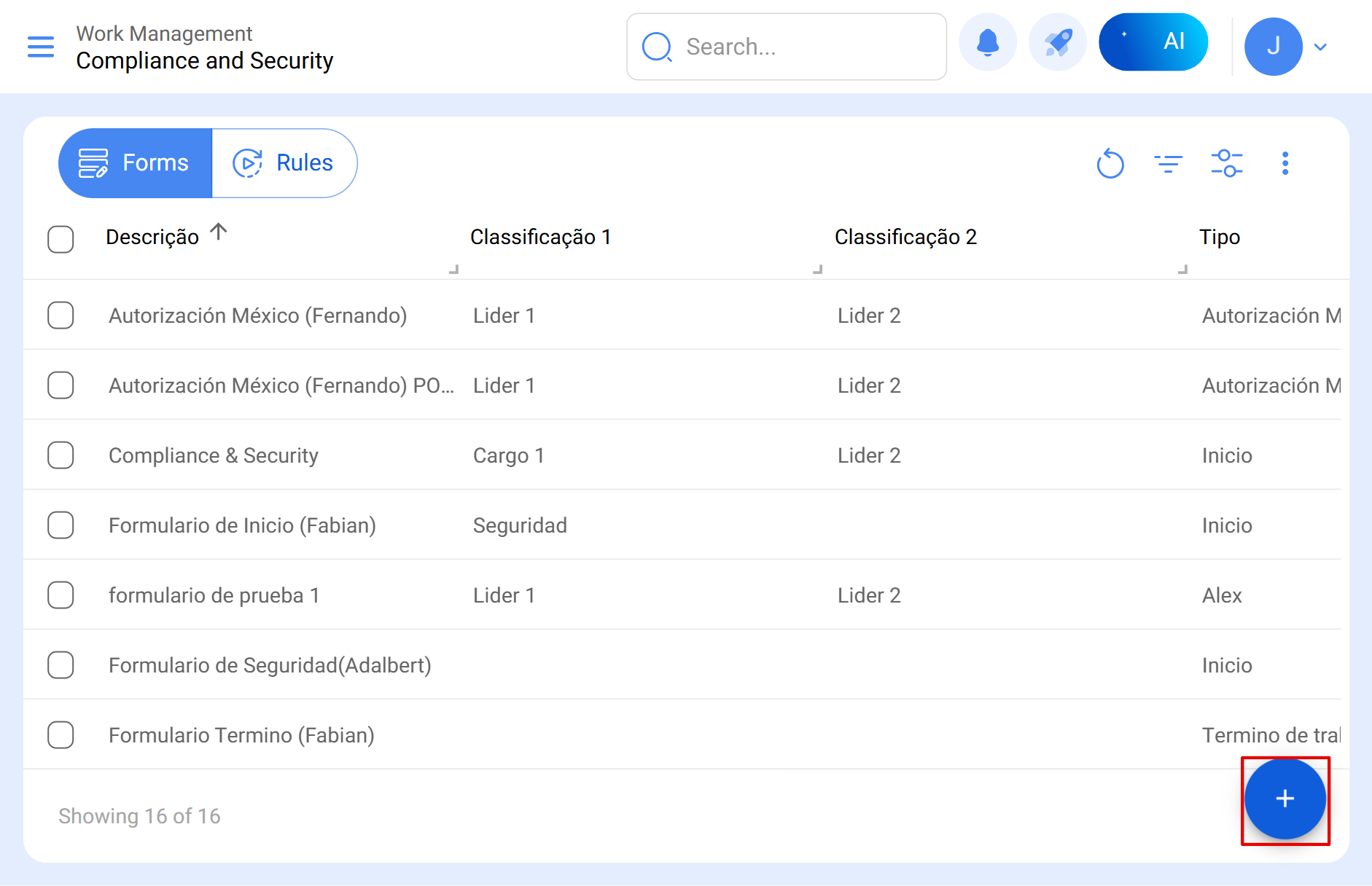Screen dimensions: 1372x886
Task: Click the Classificação 1 column header
Action: 540,238
